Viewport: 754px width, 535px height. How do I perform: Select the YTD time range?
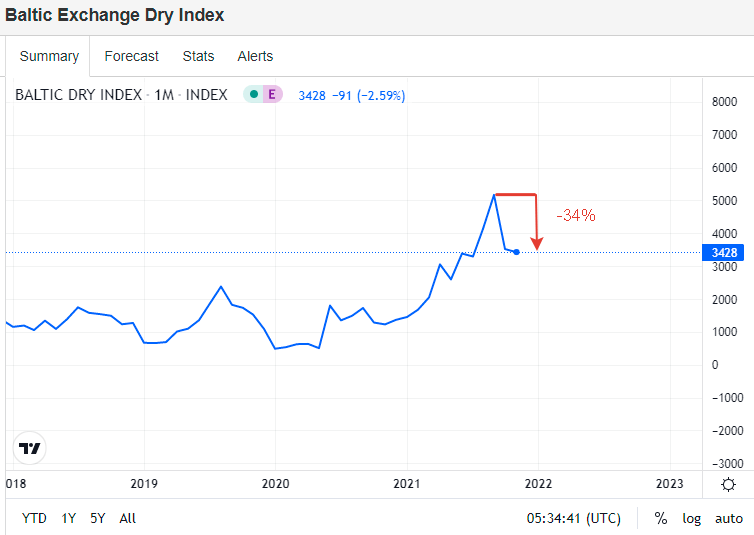coord(34,518)
